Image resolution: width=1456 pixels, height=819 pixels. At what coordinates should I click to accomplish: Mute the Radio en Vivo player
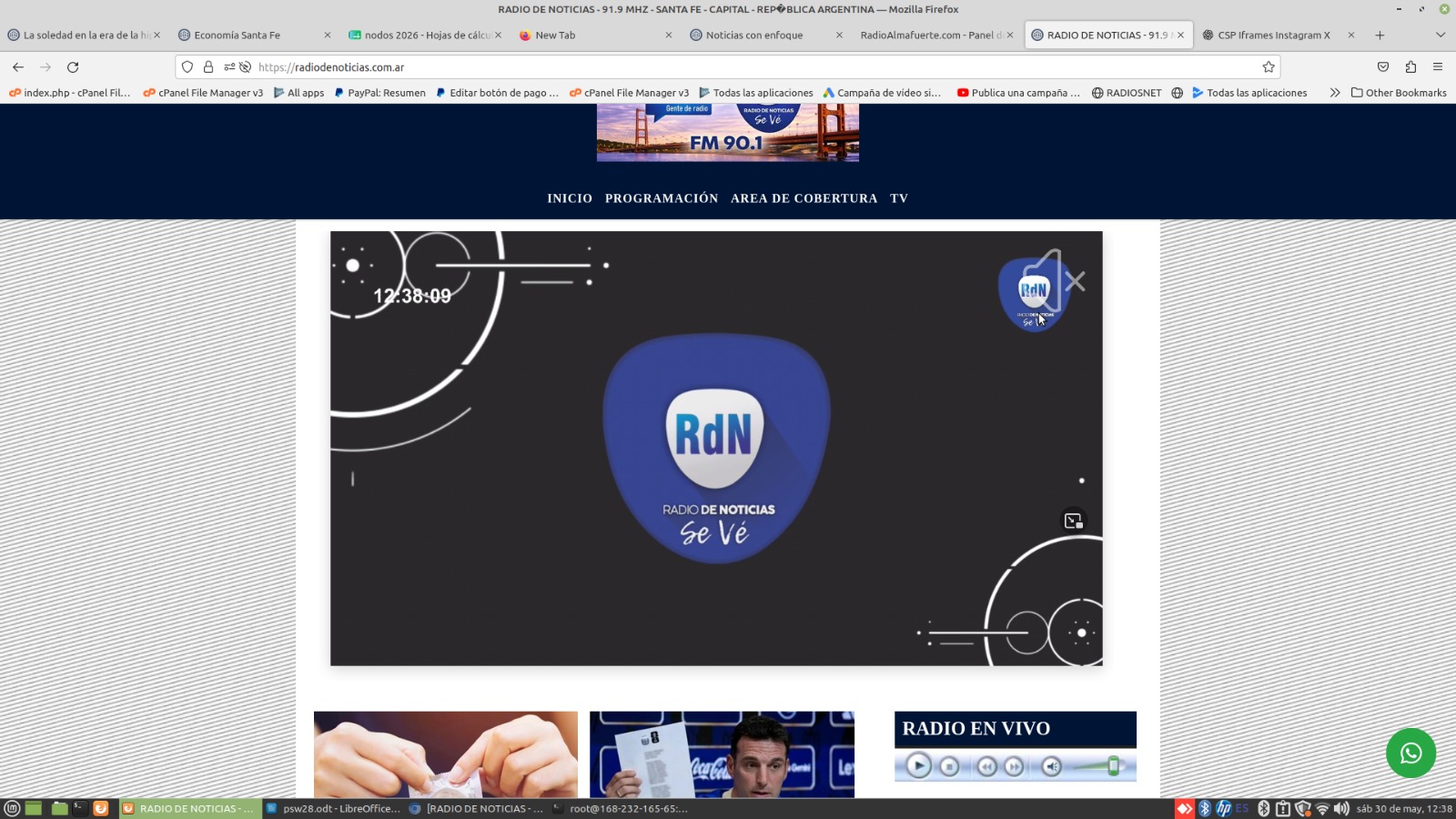click(x=1052, y=767)
